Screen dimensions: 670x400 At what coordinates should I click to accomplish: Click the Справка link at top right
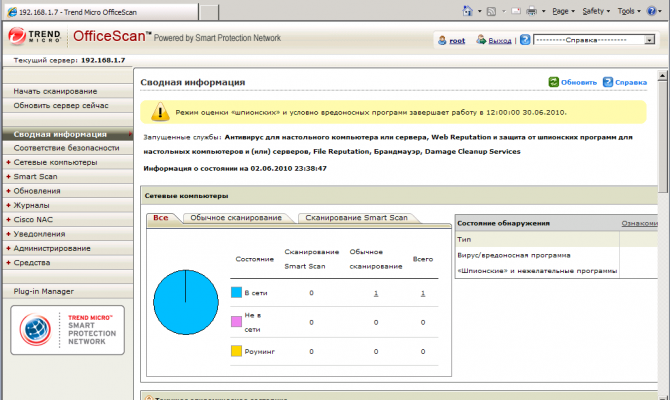point(631,82)
